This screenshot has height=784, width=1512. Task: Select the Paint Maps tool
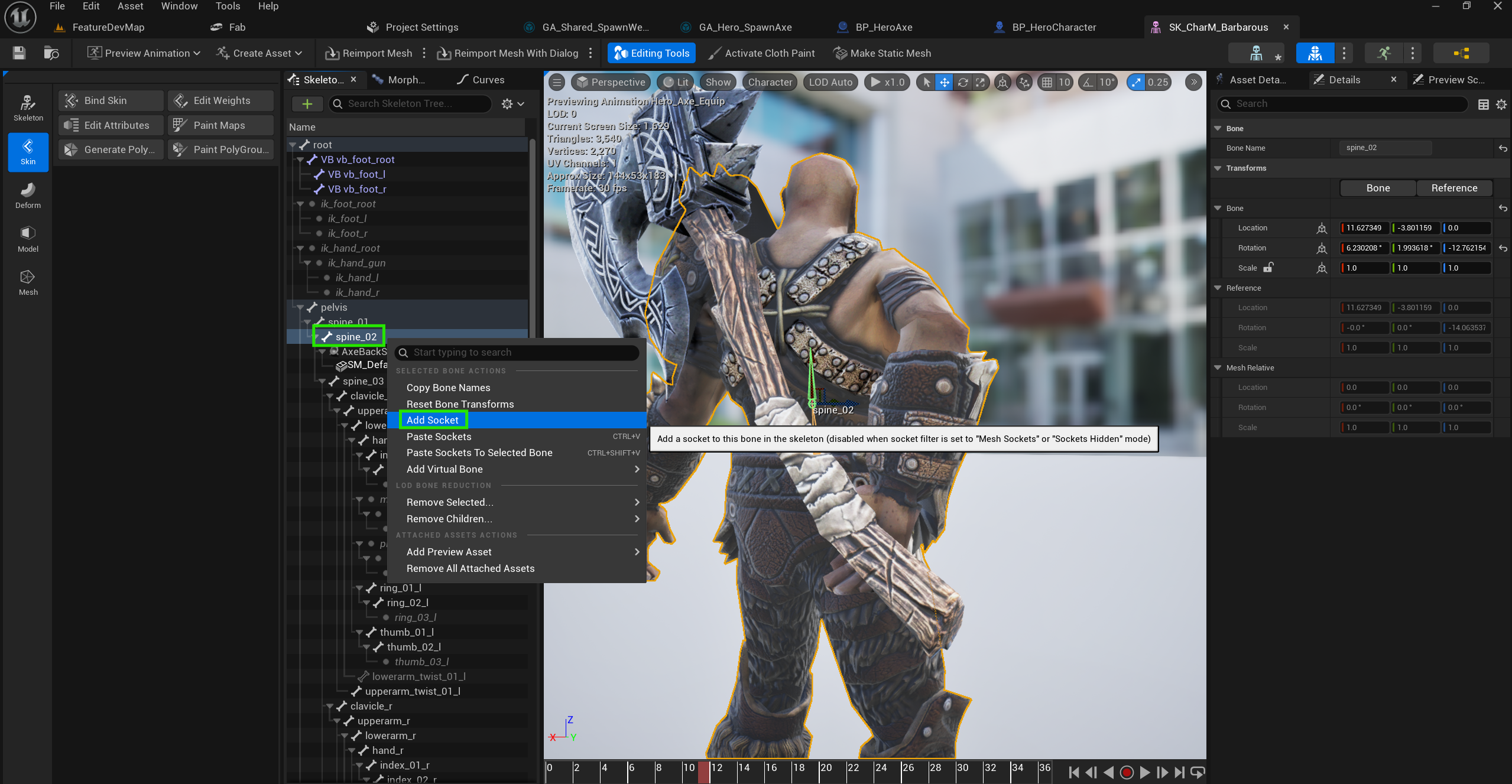click(x=220, y=125)
